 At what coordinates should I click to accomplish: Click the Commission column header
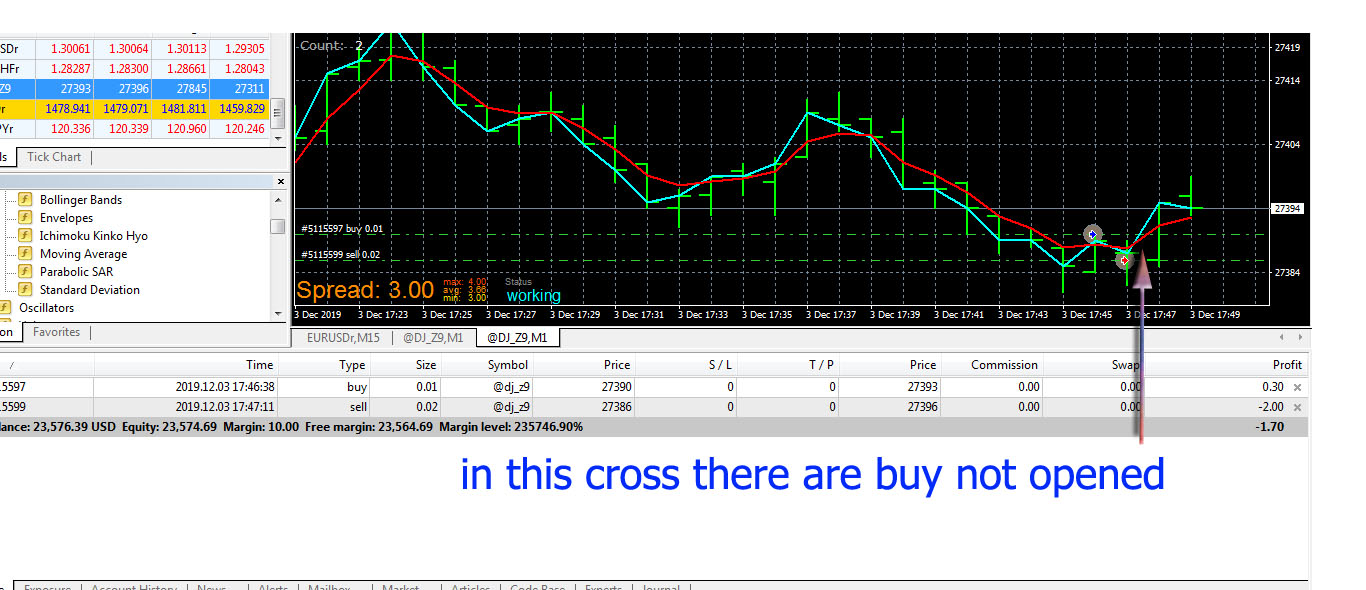[x=1005, y=365]
